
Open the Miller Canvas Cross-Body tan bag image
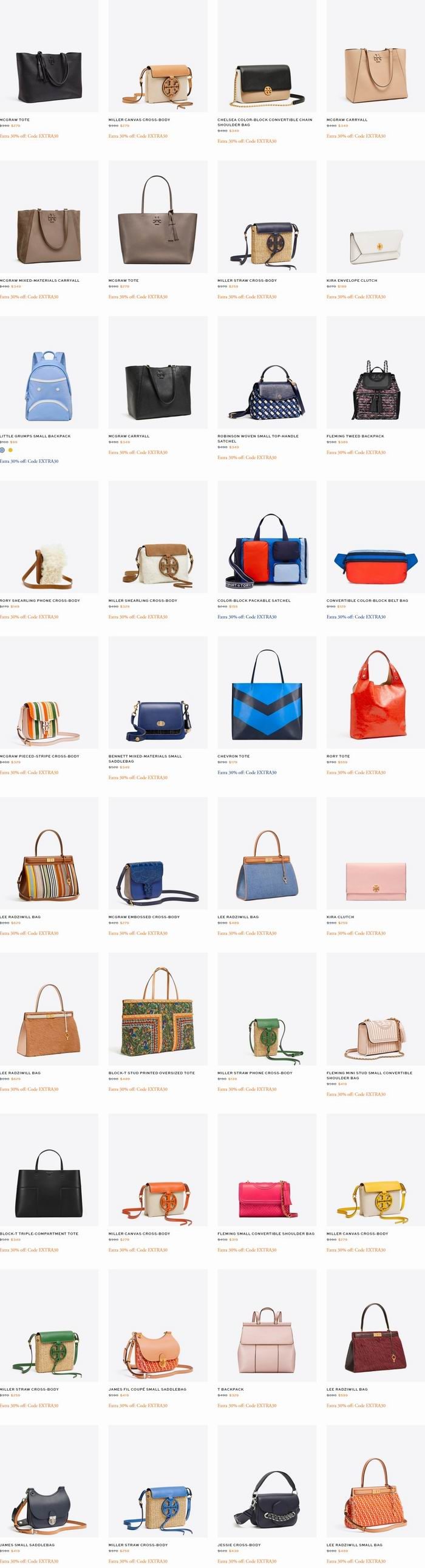pos(158,56)
